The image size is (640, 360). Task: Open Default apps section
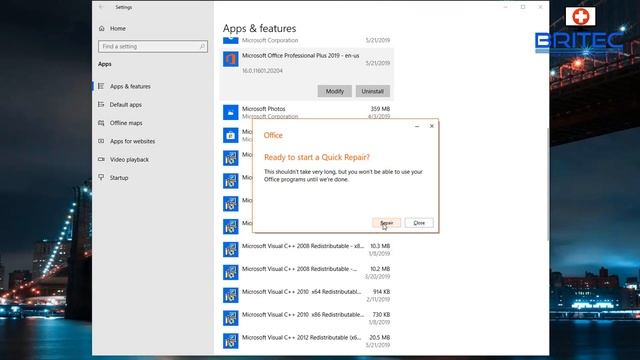point(125,104)
